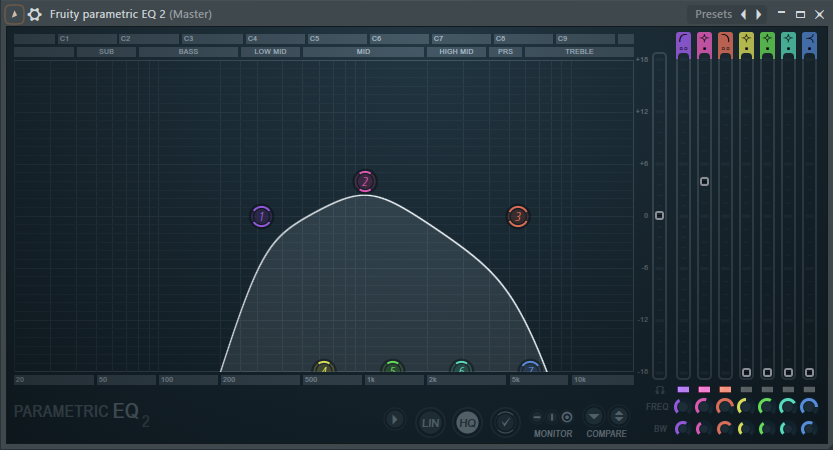Open the Presets menu

click(x=713, y=14)
